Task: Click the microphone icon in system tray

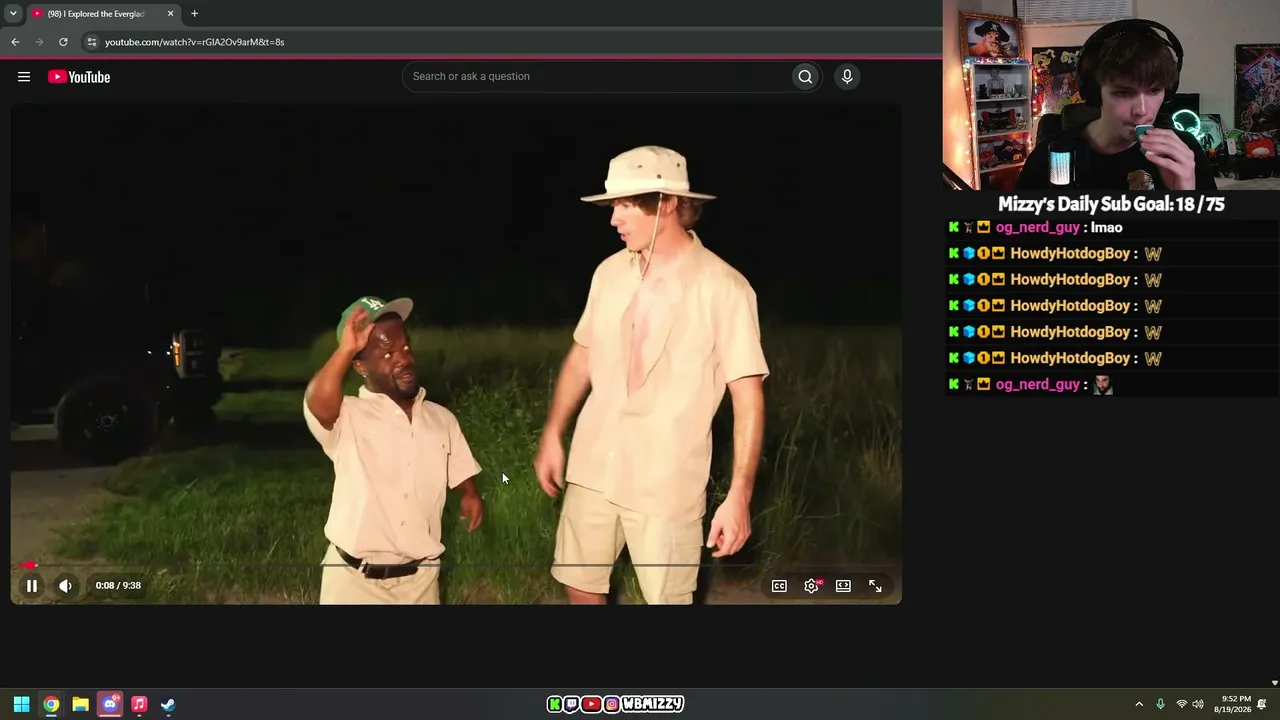Action: (x=1160, y=704)
